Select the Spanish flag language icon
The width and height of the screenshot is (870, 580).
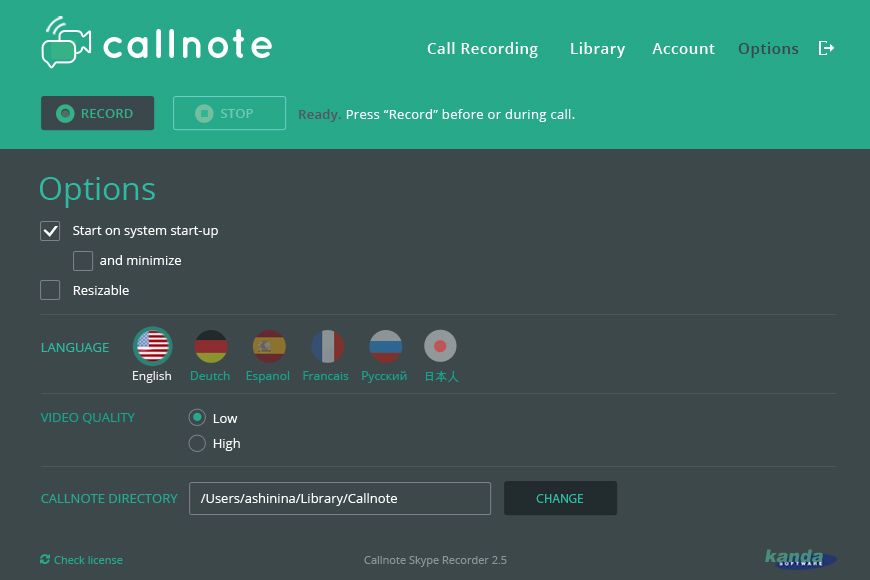pos(269,346)
